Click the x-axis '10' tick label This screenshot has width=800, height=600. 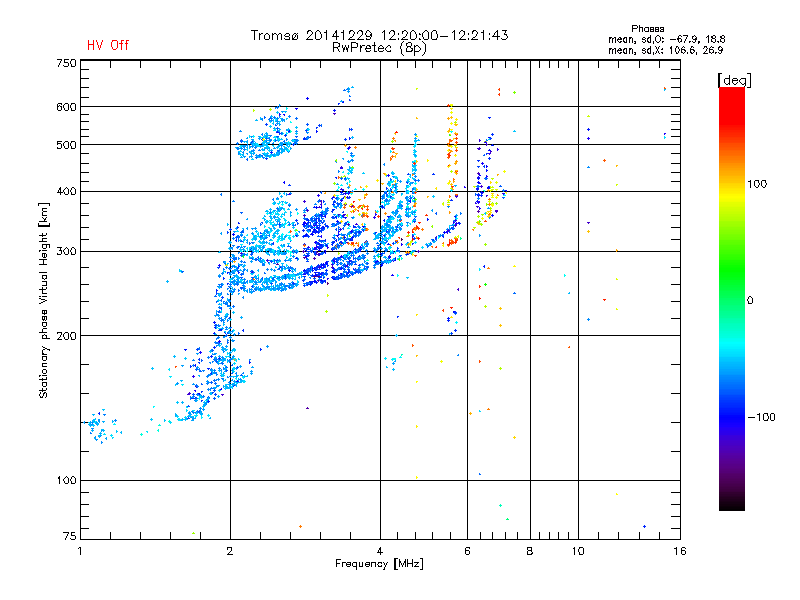pos(578,551)
